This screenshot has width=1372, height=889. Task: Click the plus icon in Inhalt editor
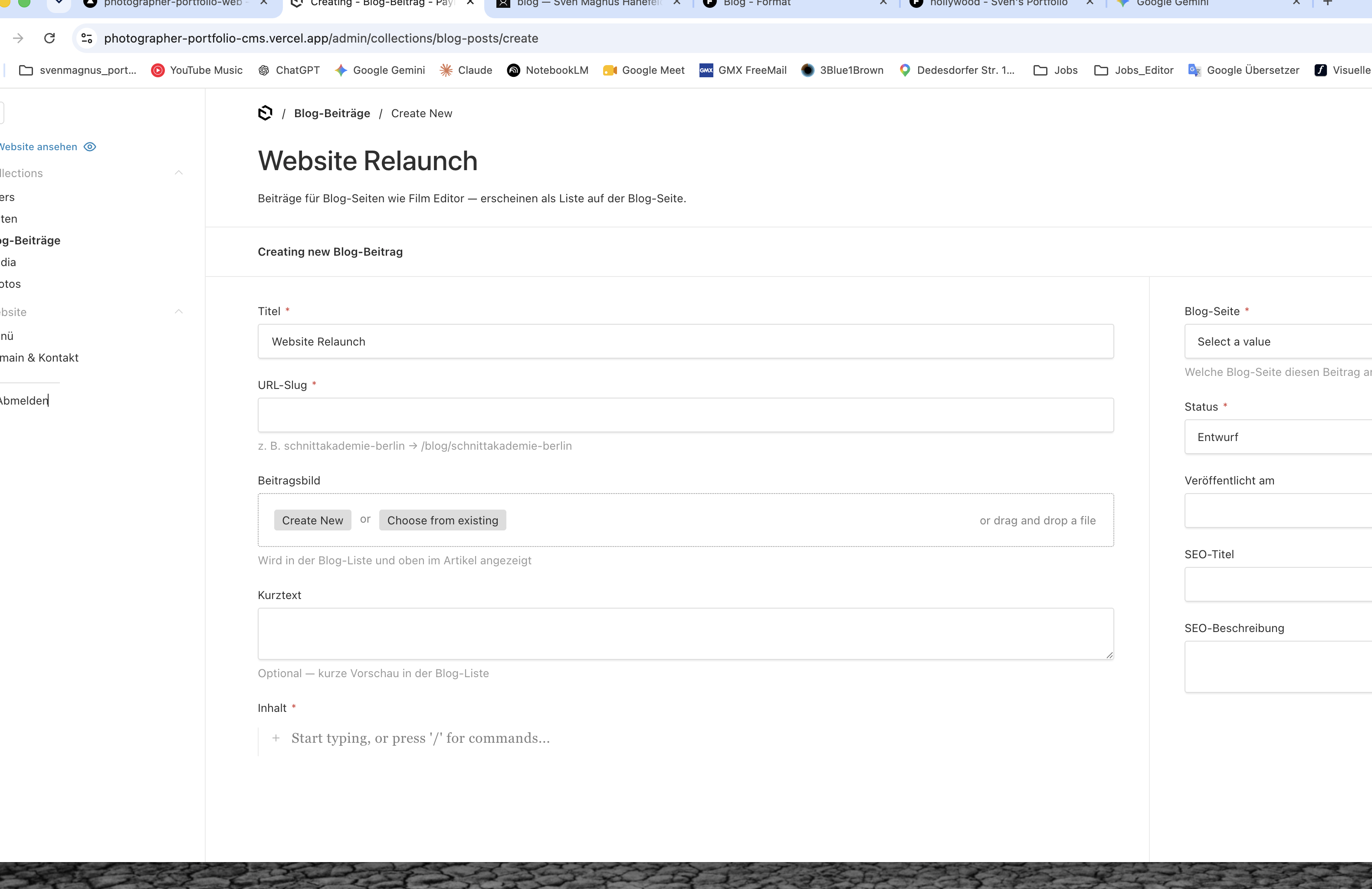point(276,738)
